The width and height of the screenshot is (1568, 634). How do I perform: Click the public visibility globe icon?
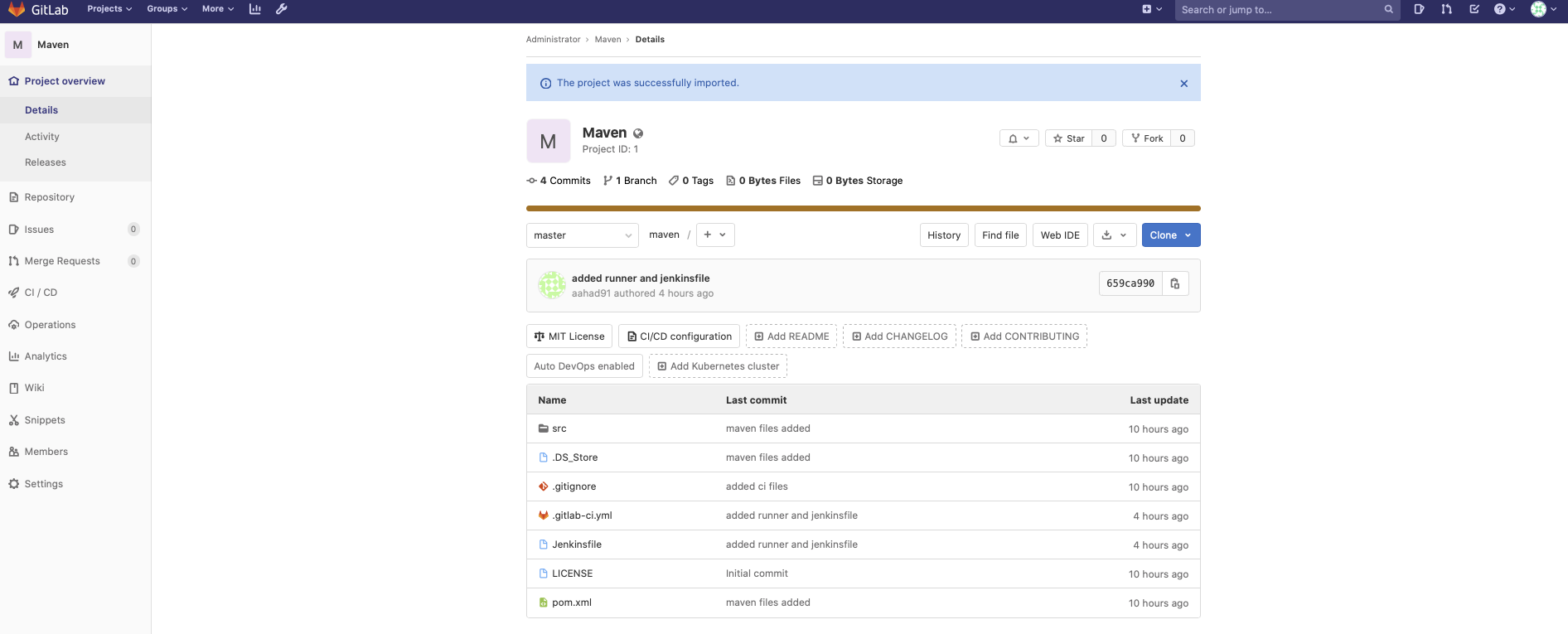[x=638, y=133]
